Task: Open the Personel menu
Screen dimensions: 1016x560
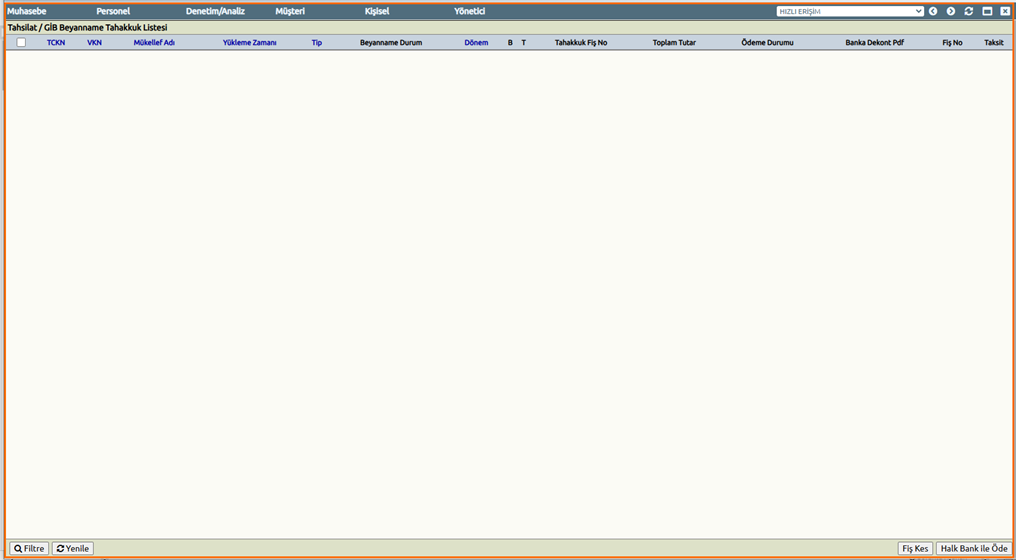Action: tap(113, 12)
